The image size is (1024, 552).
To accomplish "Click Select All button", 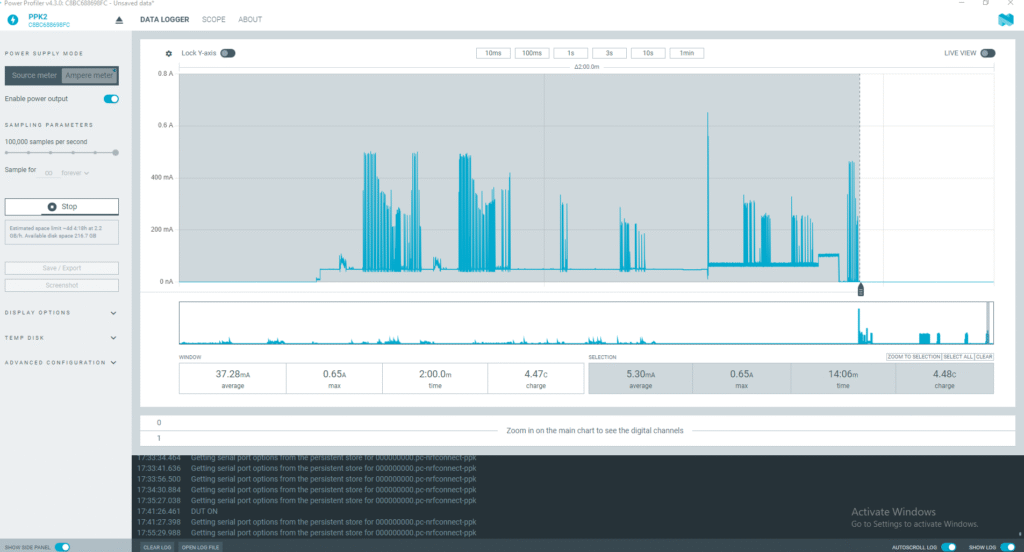I will point(958,357).
